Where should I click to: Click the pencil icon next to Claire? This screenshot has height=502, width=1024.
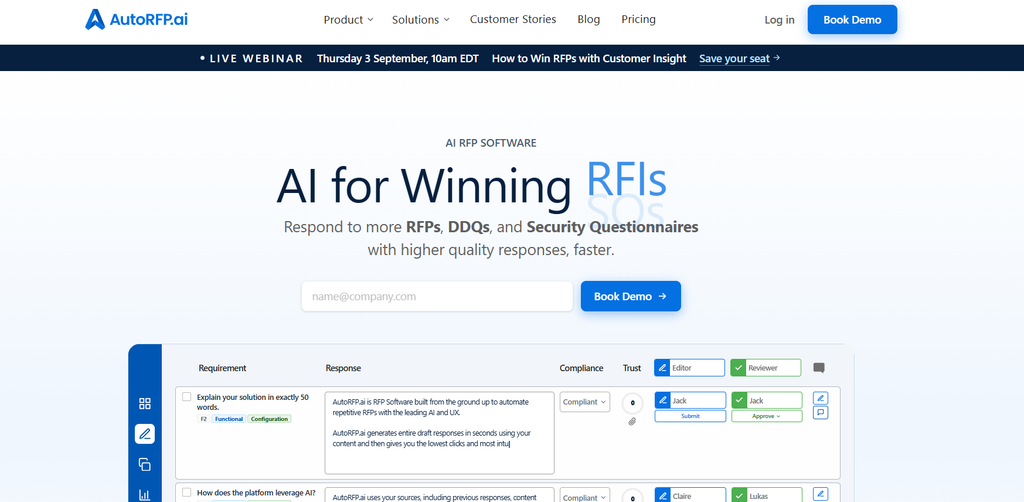(663, 495)
